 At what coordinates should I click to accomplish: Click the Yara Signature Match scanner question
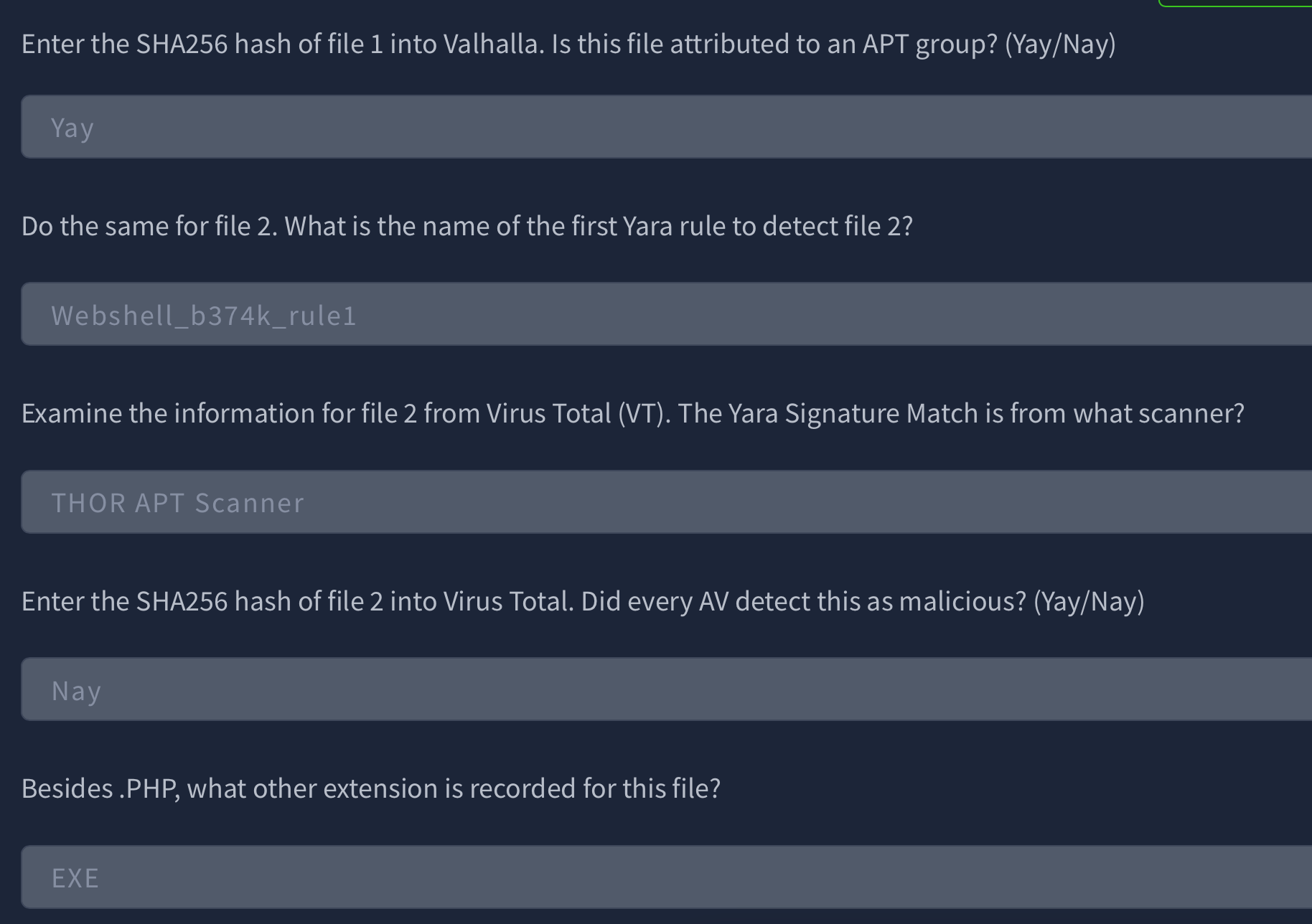[x=633, y=414]
